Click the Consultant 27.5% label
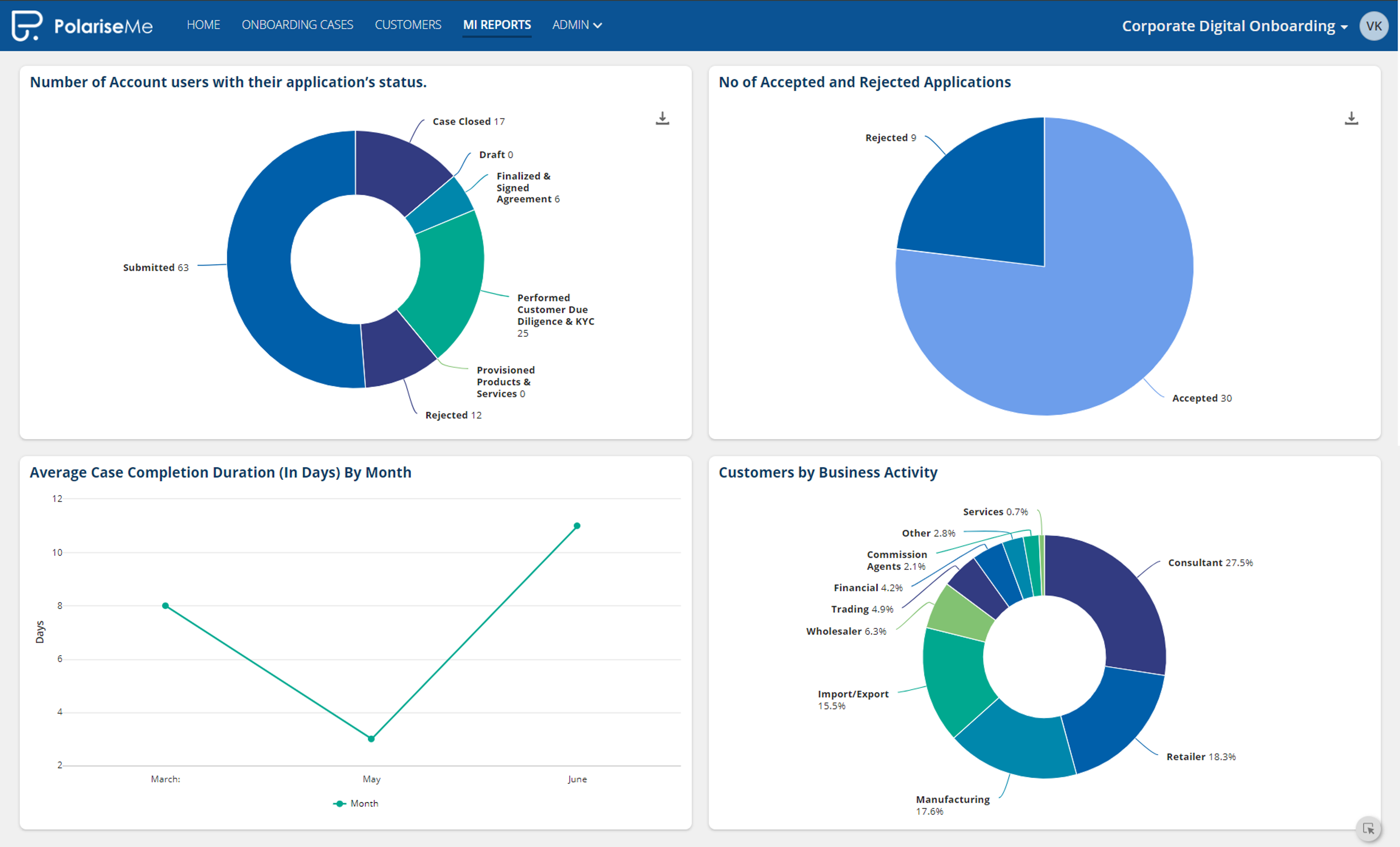 [1210, 562]
